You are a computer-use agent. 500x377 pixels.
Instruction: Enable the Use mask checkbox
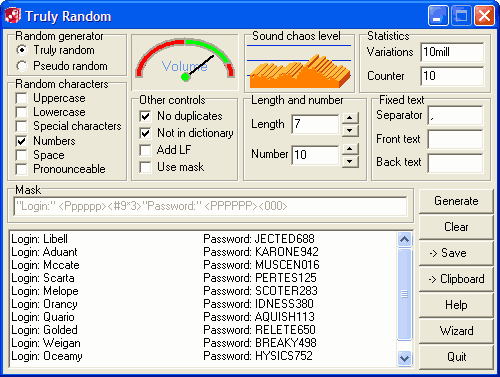(145, 167)
